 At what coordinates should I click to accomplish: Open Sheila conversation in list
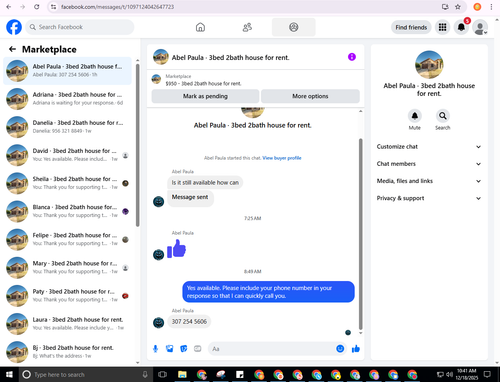(x=67, y=183)
